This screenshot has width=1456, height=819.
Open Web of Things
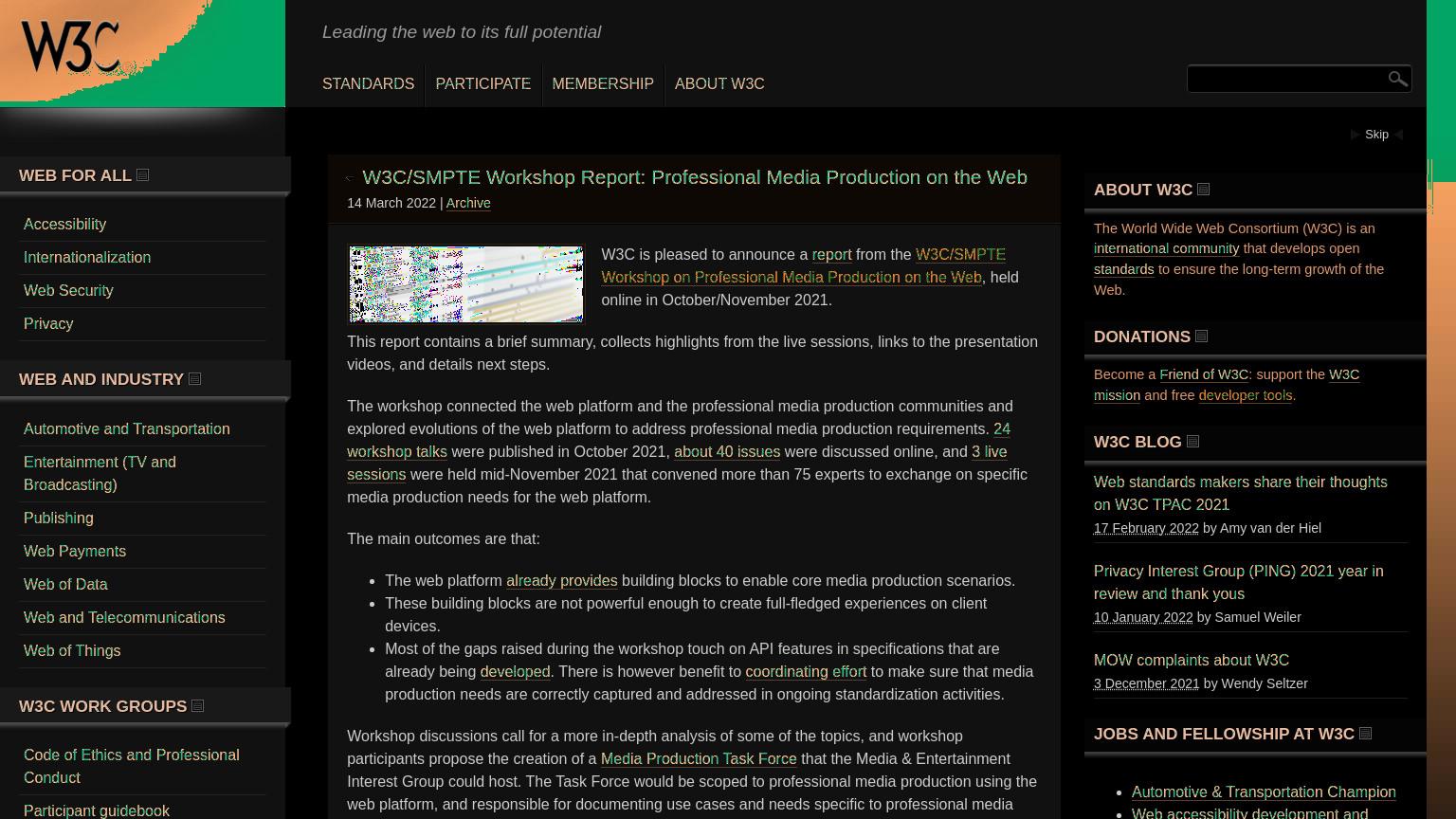(x=72, y=650)
